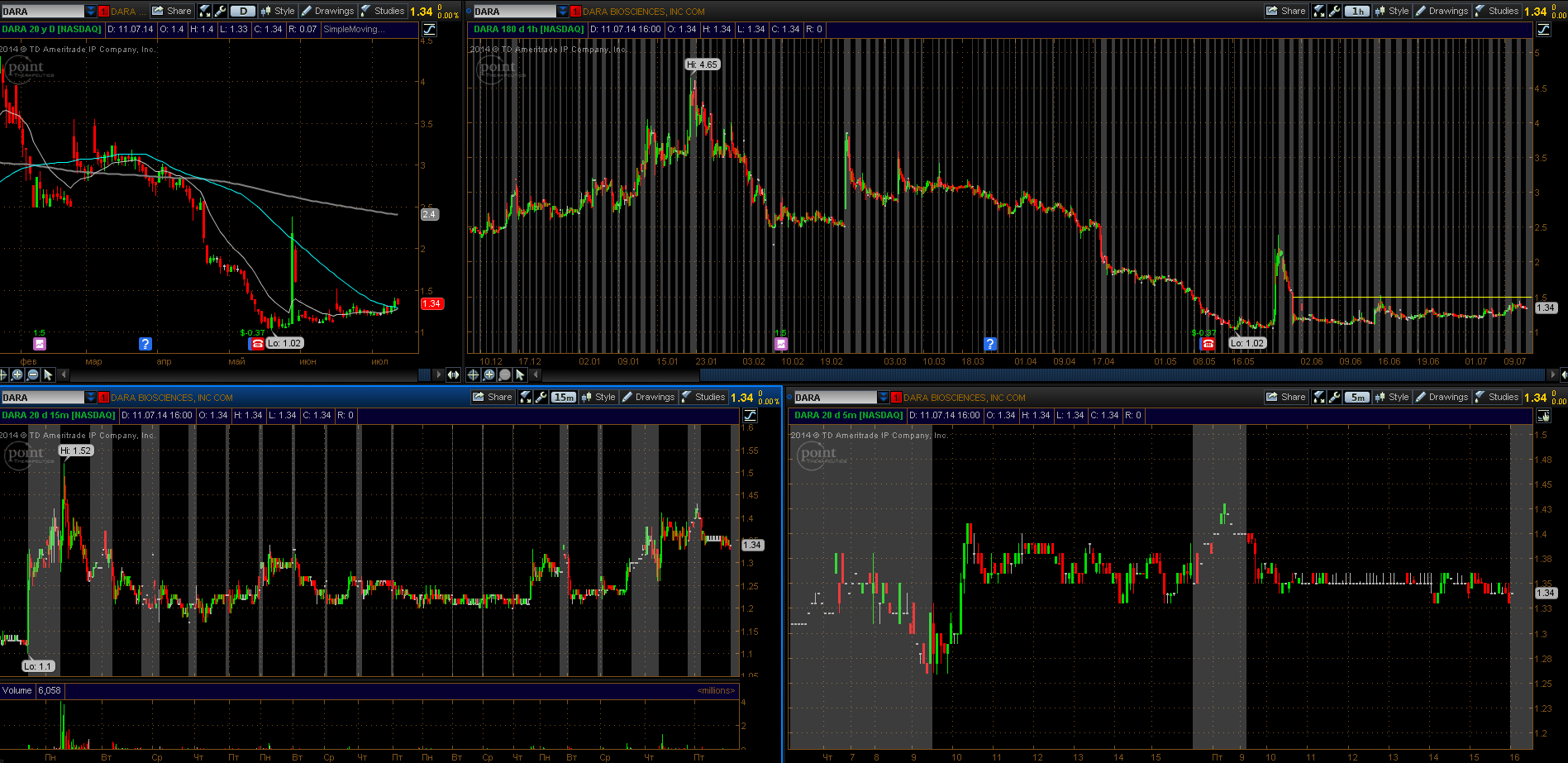The height and width of the screenshot is (763, 1568).
Task: Click SimpleMoving... study label in daily panel
Action: [354, 29]
